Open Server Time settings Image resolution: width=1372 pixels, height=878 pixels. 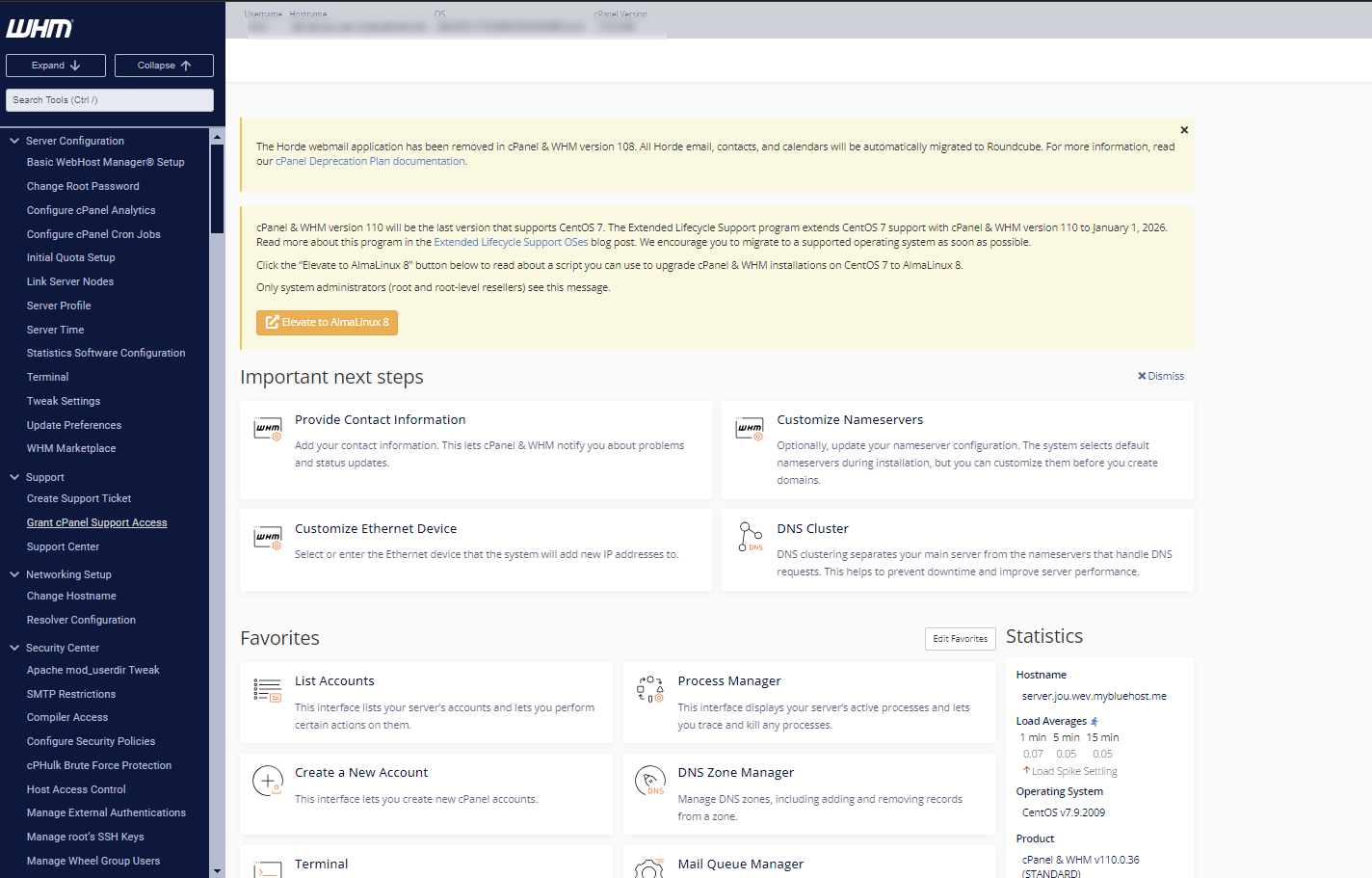point(56,330)
